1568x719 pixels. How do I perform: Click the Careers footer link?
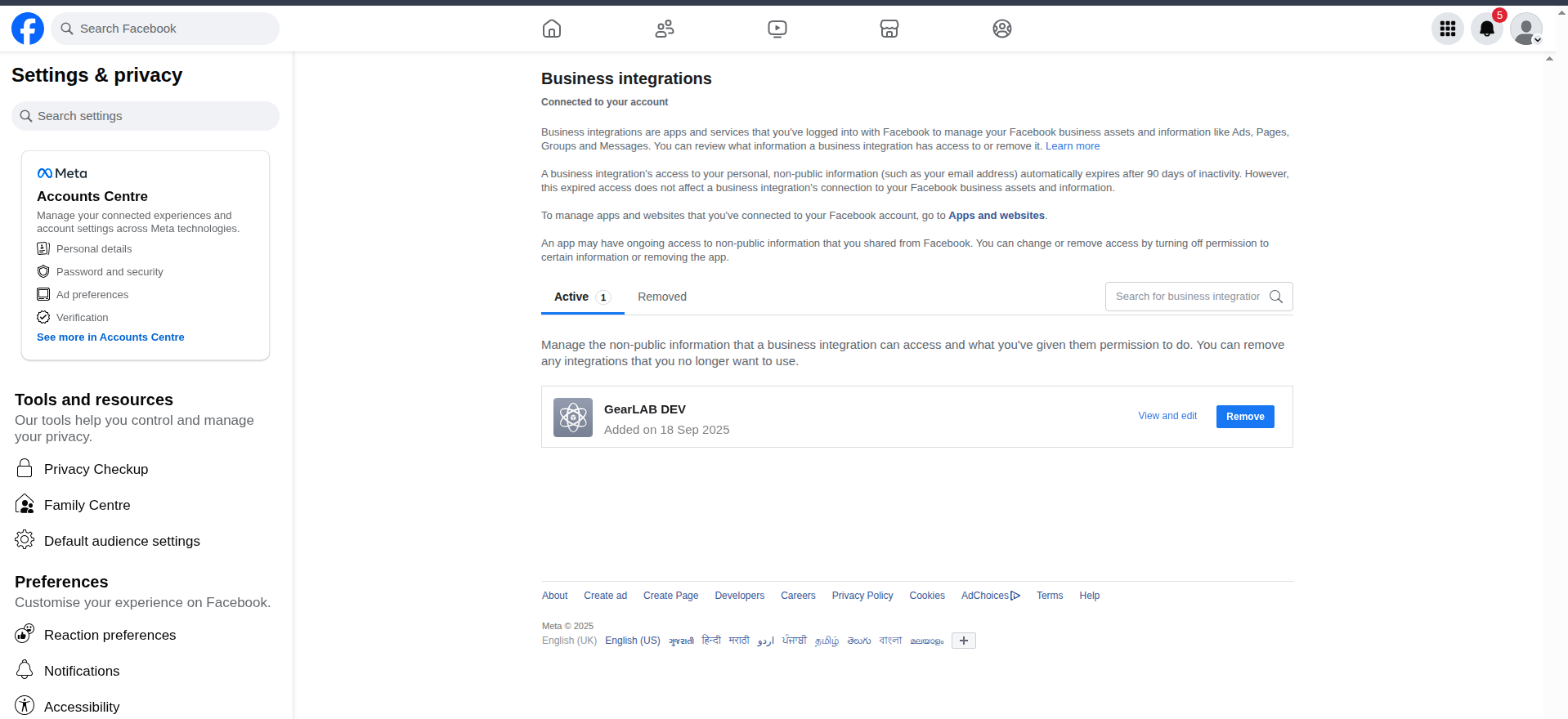[x=798, y=596]
